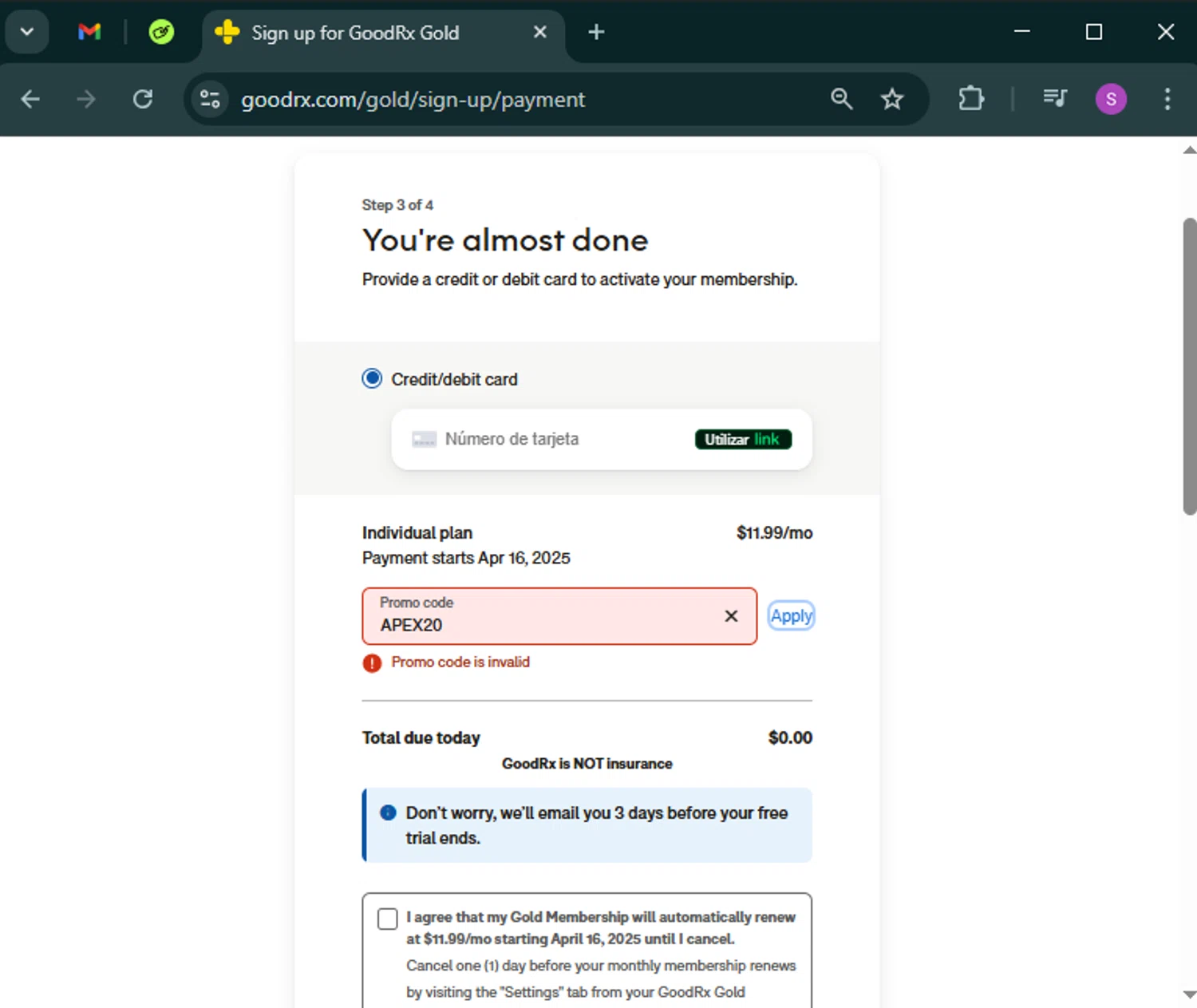Screen dimensions: 1197x1008
Task: Open the media controls icon
Action: pos(1054,99)
